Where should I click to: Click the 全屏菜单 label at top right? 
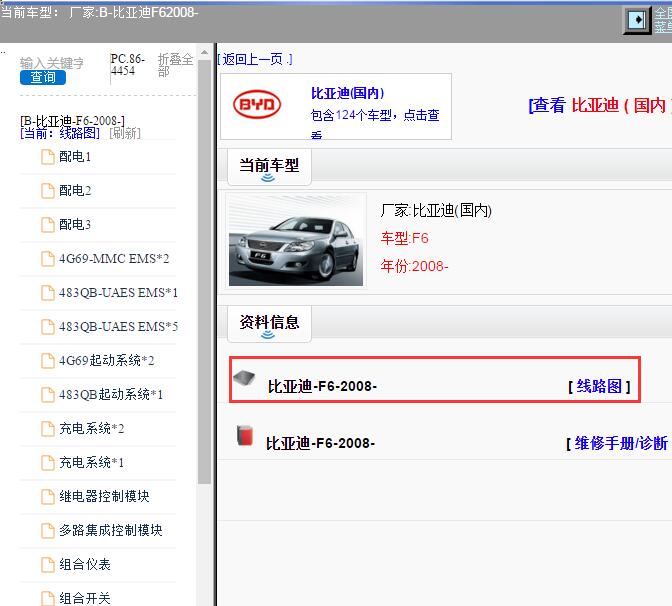(663, 20)
